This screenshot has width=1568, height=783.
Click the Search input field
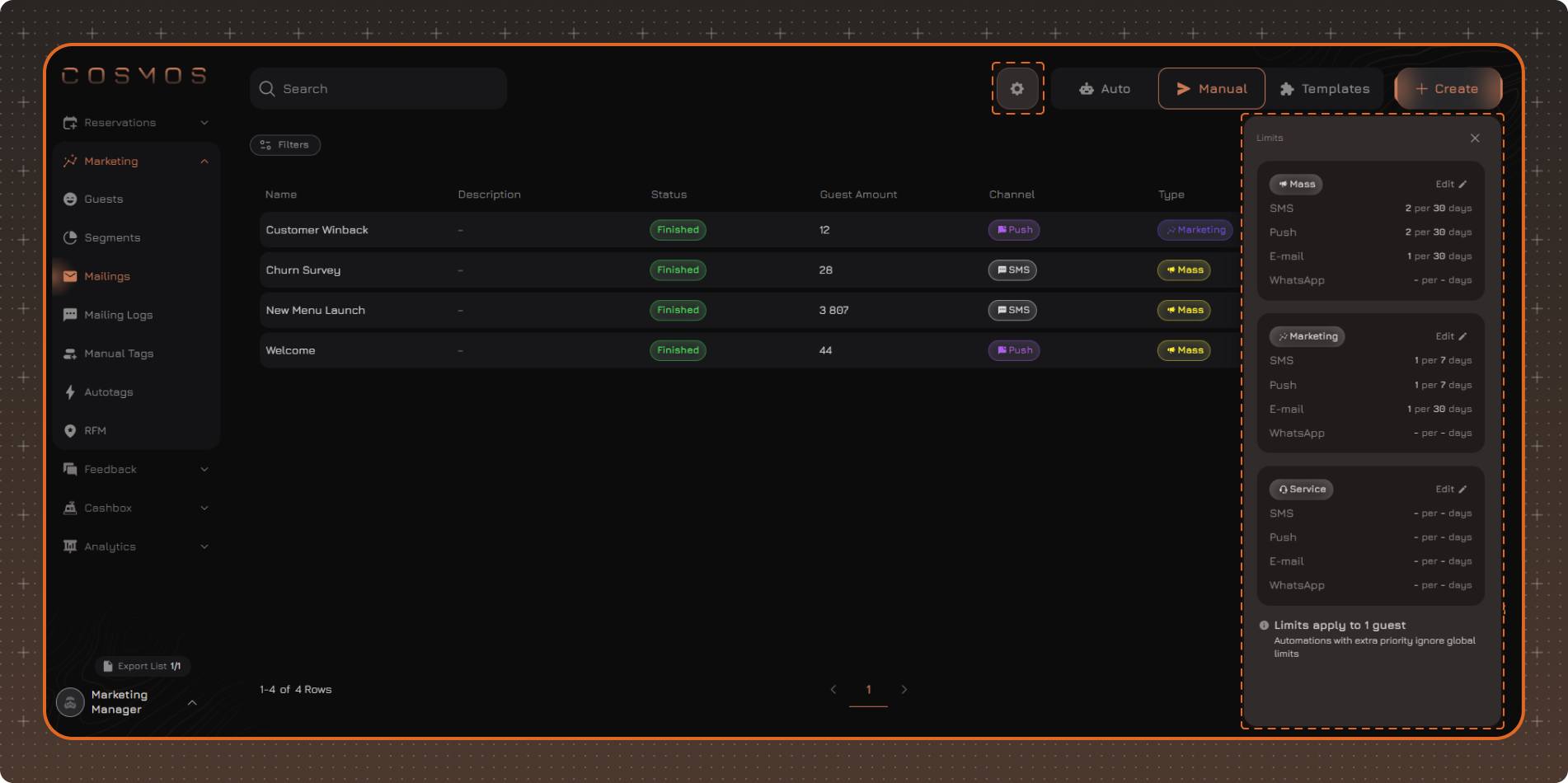[x=378, y=88]
